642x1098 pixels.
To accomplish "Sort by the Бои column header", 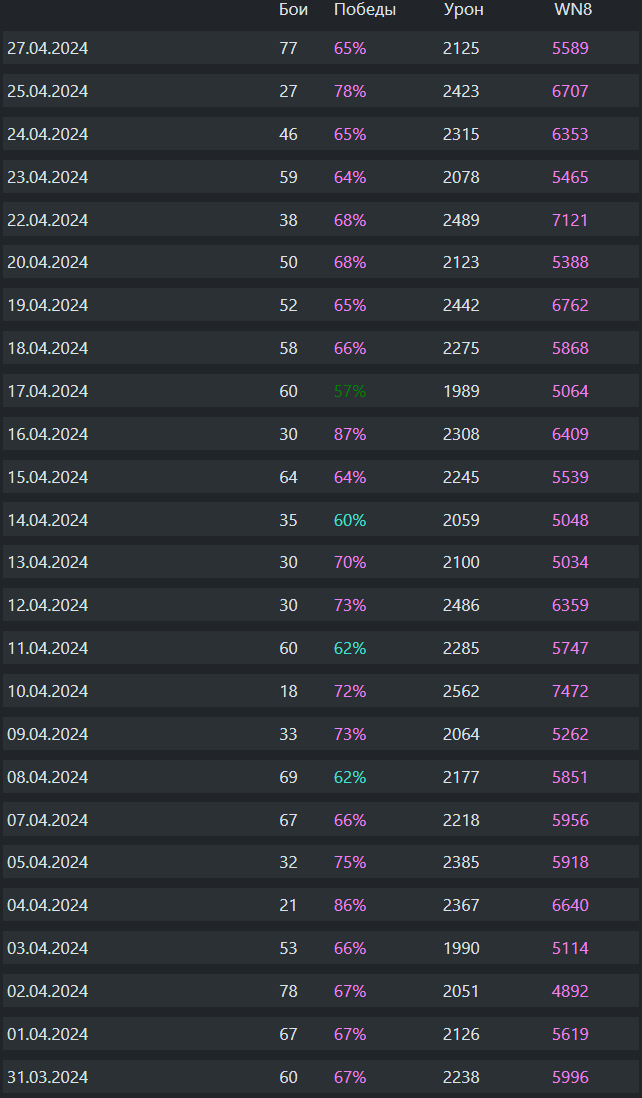I will [x=293, y=10].
